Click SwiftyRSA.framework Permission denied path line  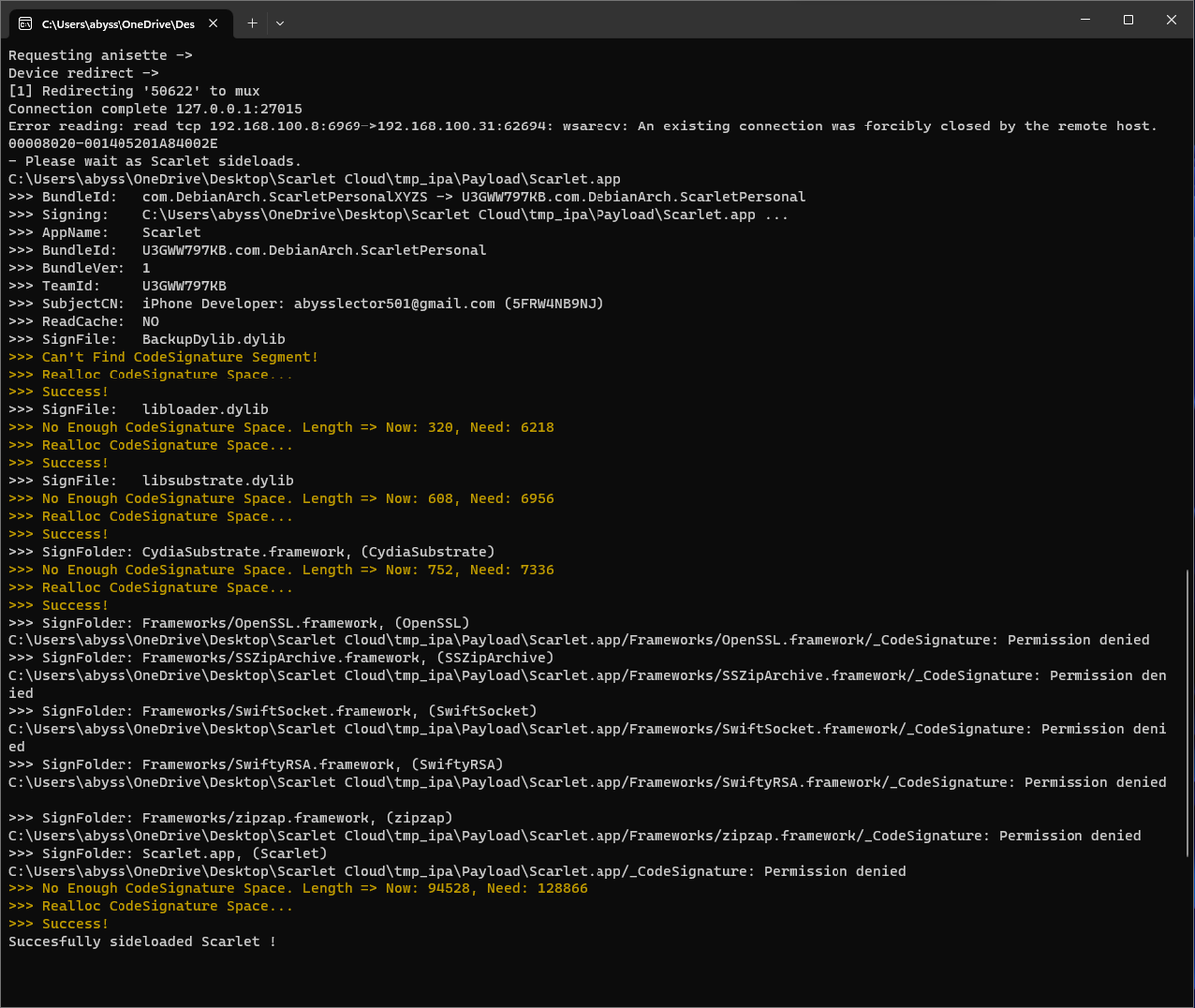click(588, 783)
